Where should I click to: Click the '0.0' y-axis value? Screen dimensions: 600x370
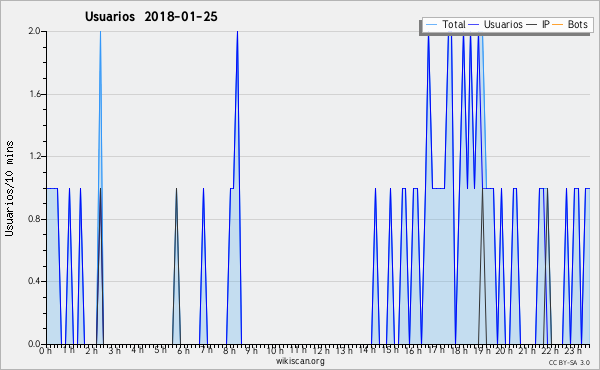tap(34, 344)
